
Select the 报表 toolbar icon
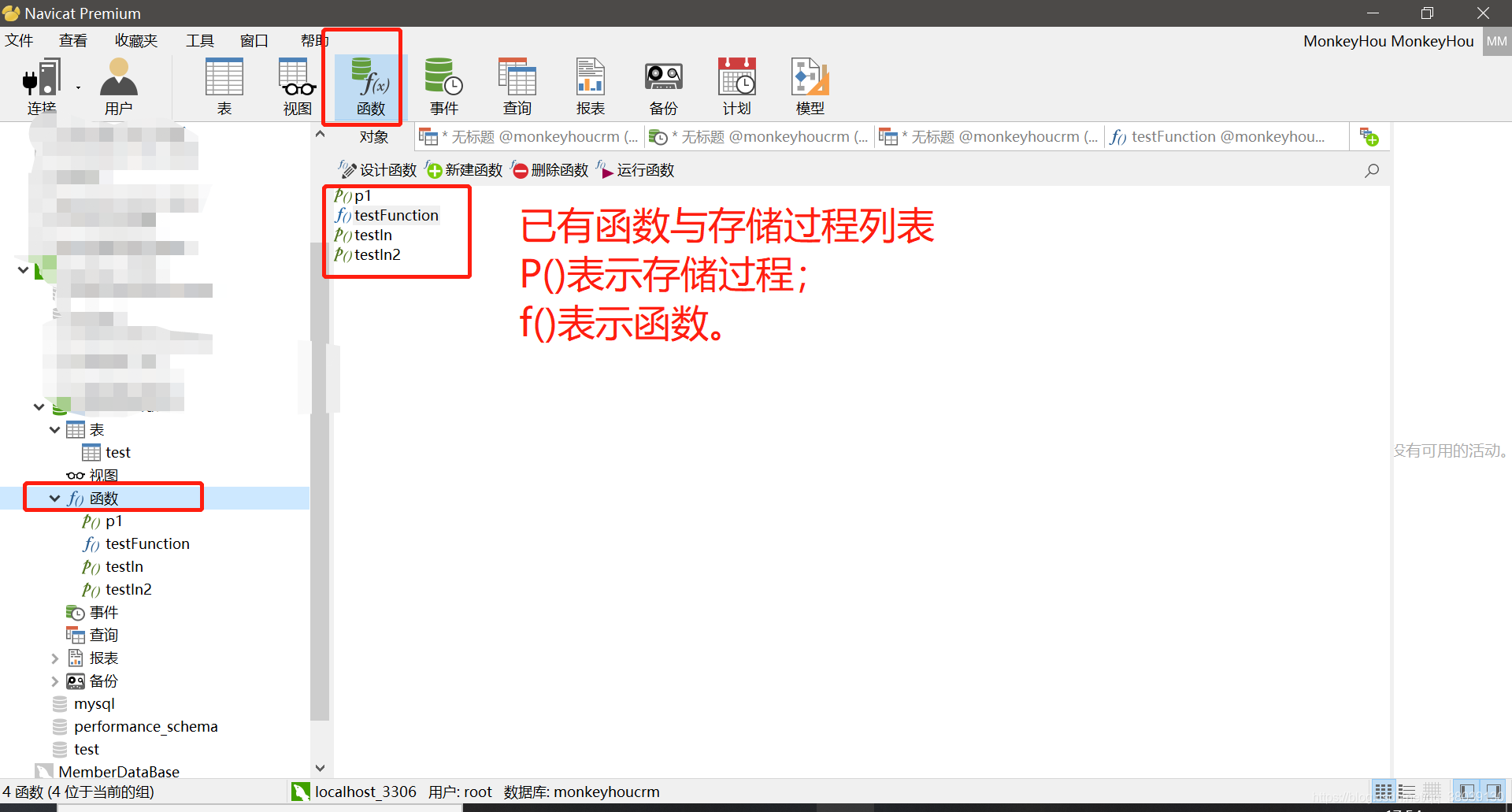click(591, 87)
